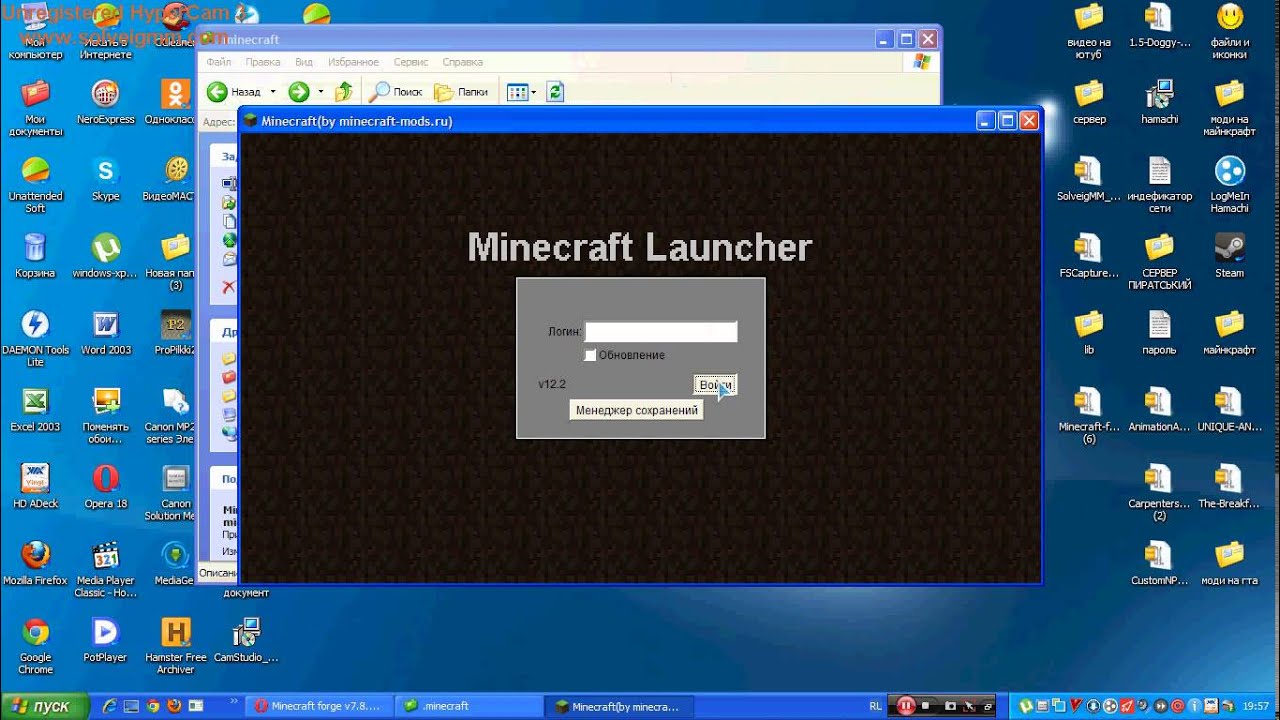Screen dimensions: 1280x720
Task: Click Firefox quick launch icon in taskbar
Action: 174,706
